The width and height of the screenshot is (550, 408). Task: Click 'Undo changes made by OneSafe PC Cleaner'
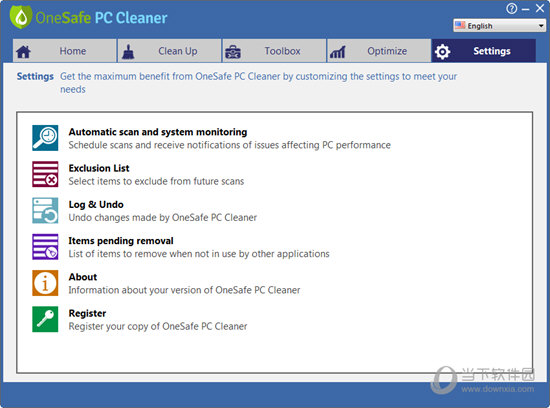tap(163, 218)
